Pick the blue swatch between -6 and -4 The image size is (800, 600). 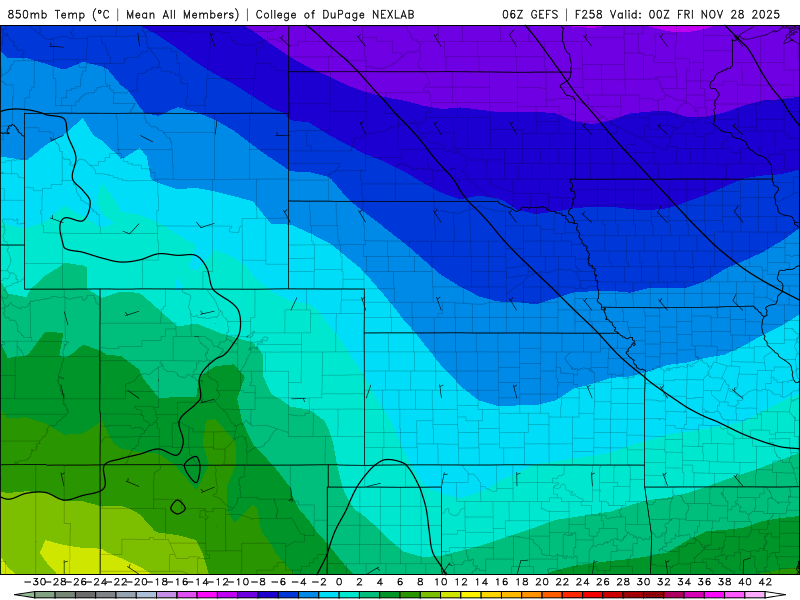coord(288,595)
